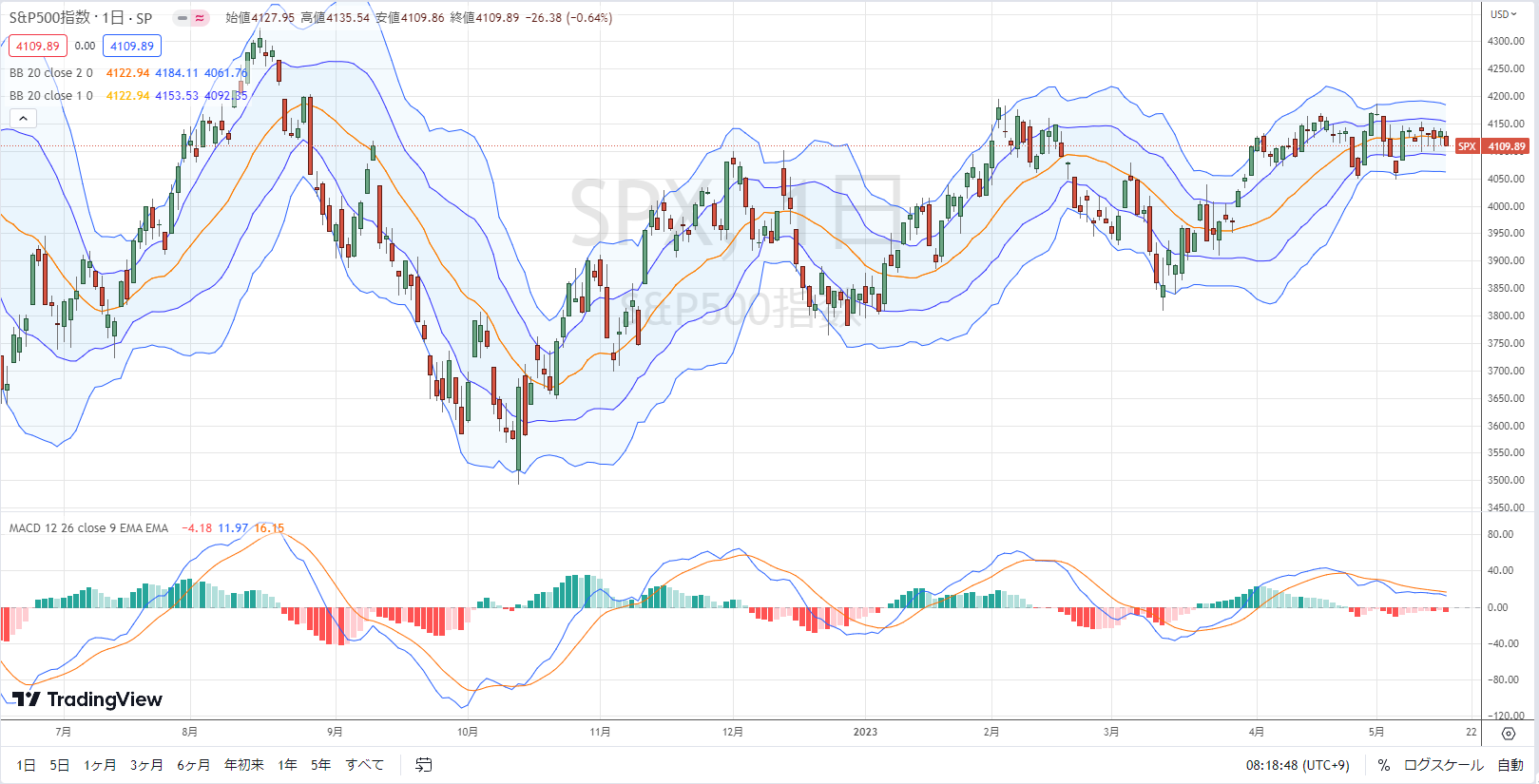Open chart scale settings gear icon
Screen dimensions: 1539x784
(x=1509, y=733)
